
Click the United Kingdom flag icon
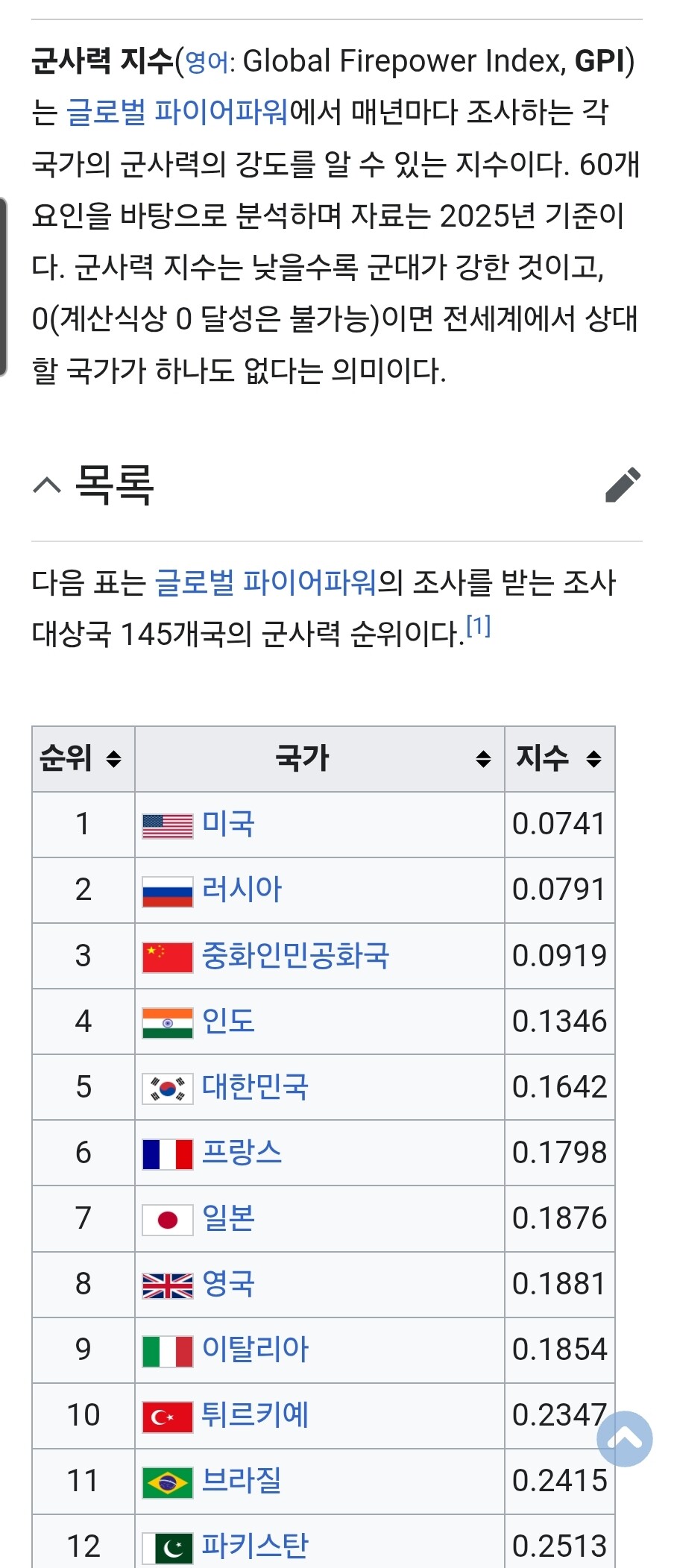pyautogui.click(x=168, y=1285)
